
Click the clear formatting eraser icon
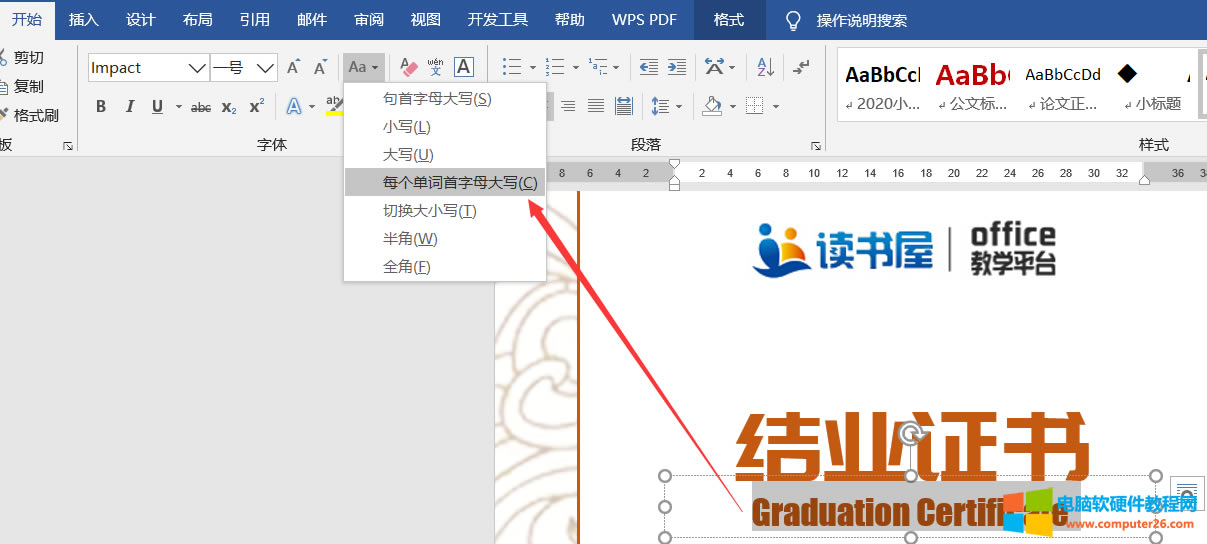tap(408, 67)
